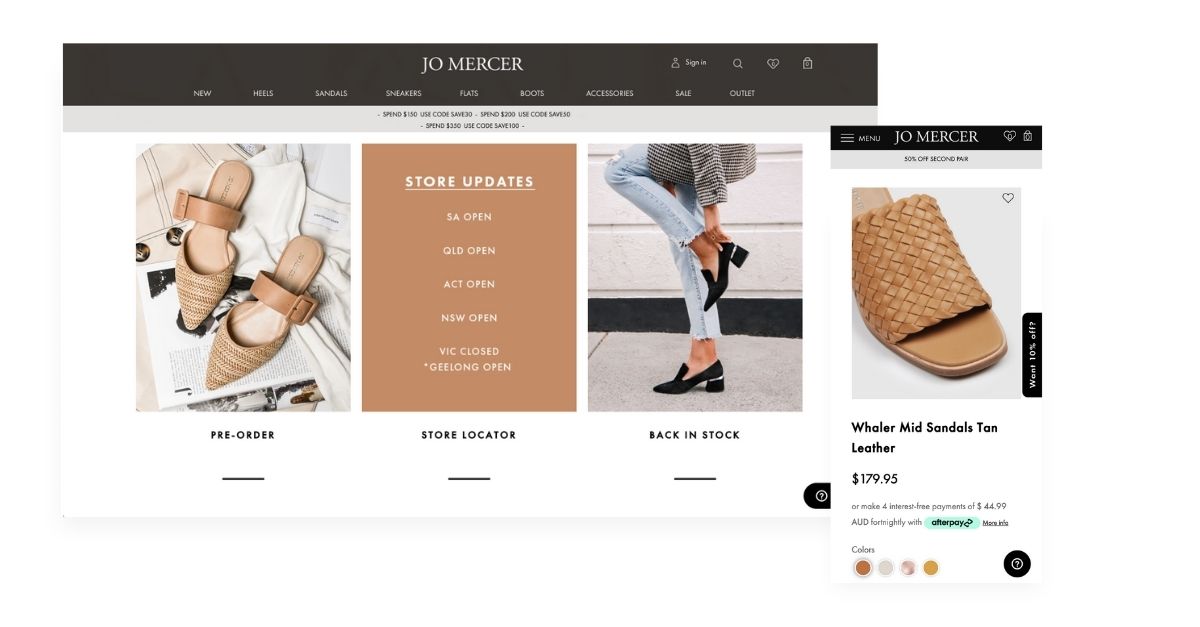Click the mobile header wishlist heart icon
This screenshot has height=627, width=1200.
tap(1010, 136)
